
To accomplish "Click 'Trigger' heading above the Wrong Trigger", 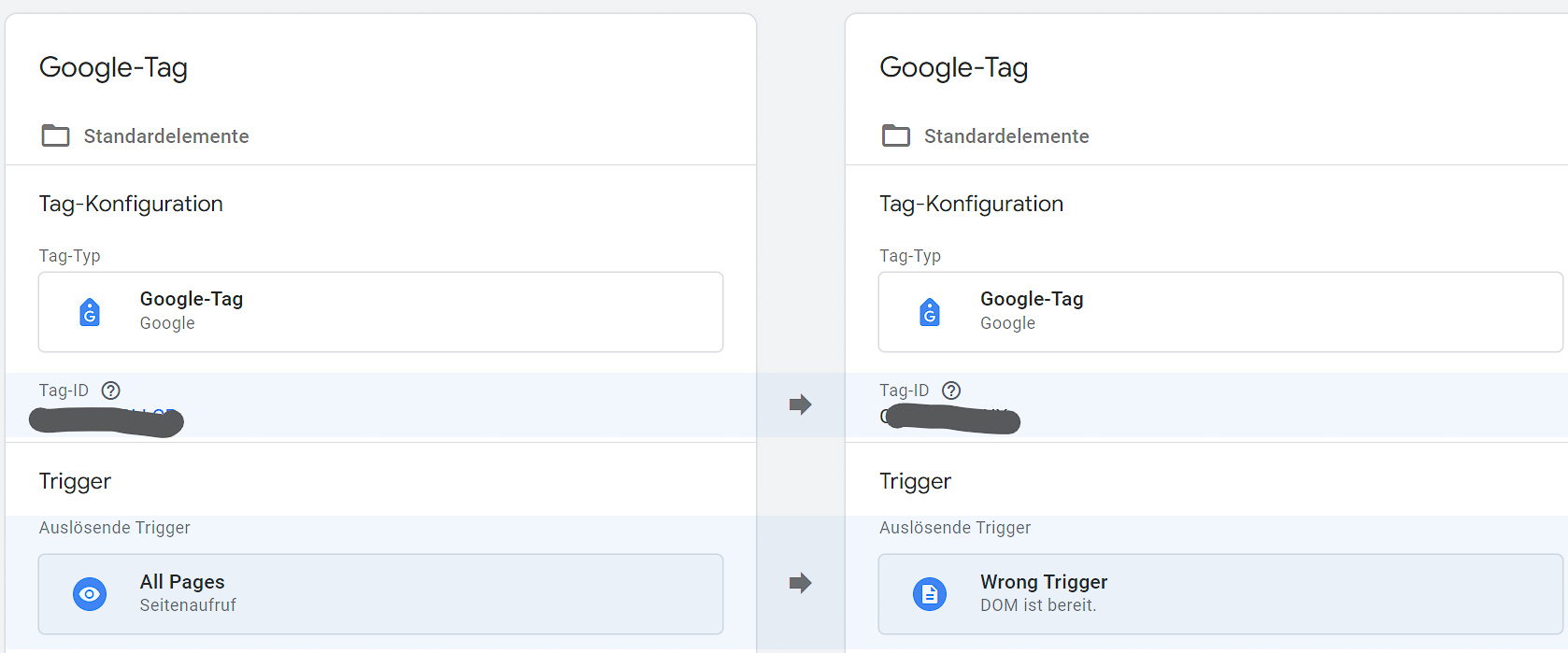I will tap(915, 481).
